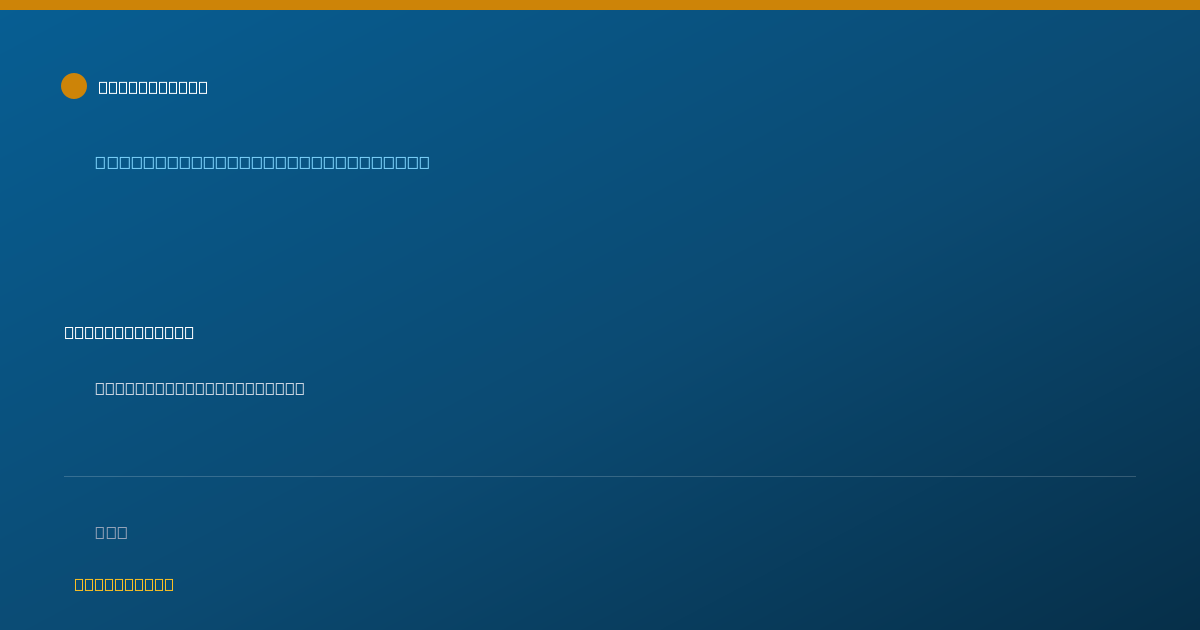Viewport: 1200px width, 630px height.
Task: Click the gray subtitle line under the bold heading
Action: pos(200,388)
